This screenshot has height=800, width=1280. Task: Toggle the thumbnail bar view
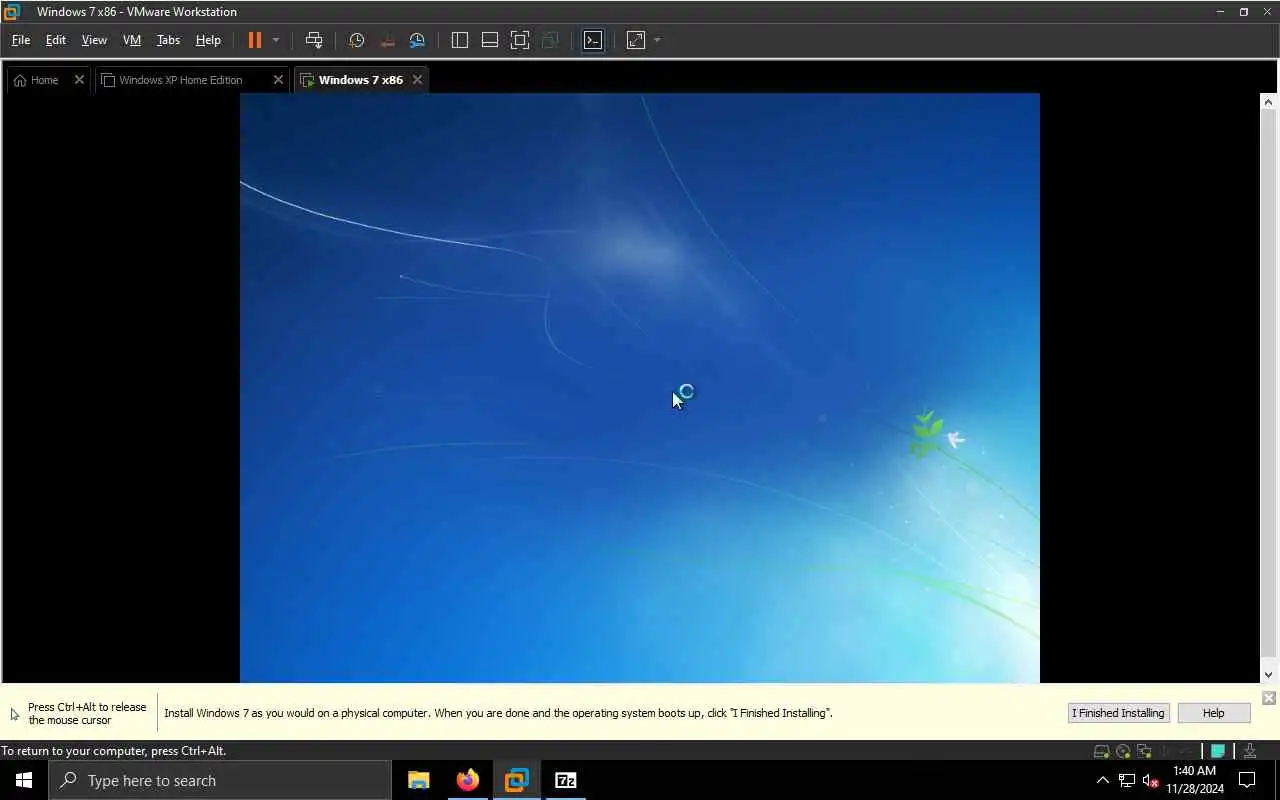[x=490, y=40]
